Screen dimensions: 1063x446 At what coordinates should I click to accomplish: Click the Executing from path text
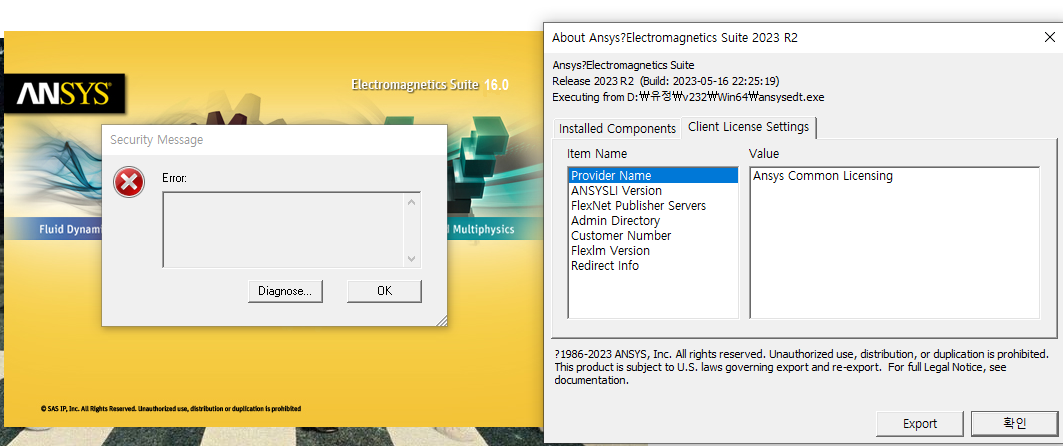(x=688, y=97)
